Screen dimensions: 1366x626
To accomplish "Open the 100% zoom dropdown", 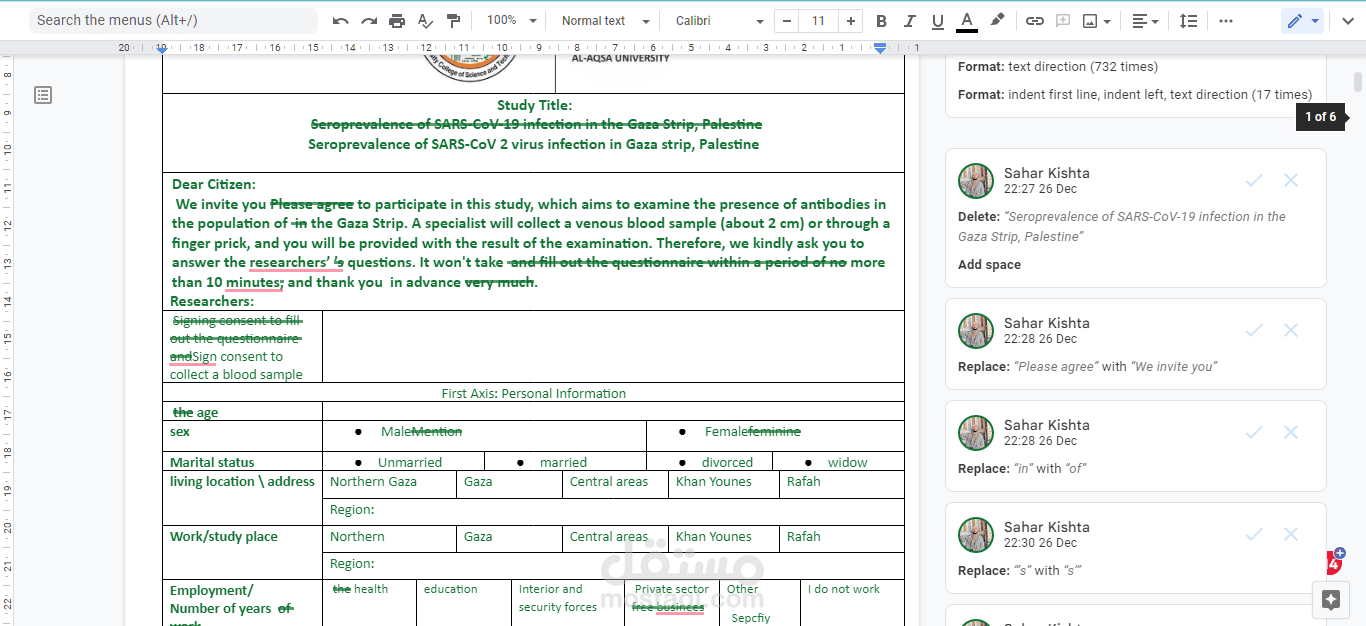I will click(512, 21).
